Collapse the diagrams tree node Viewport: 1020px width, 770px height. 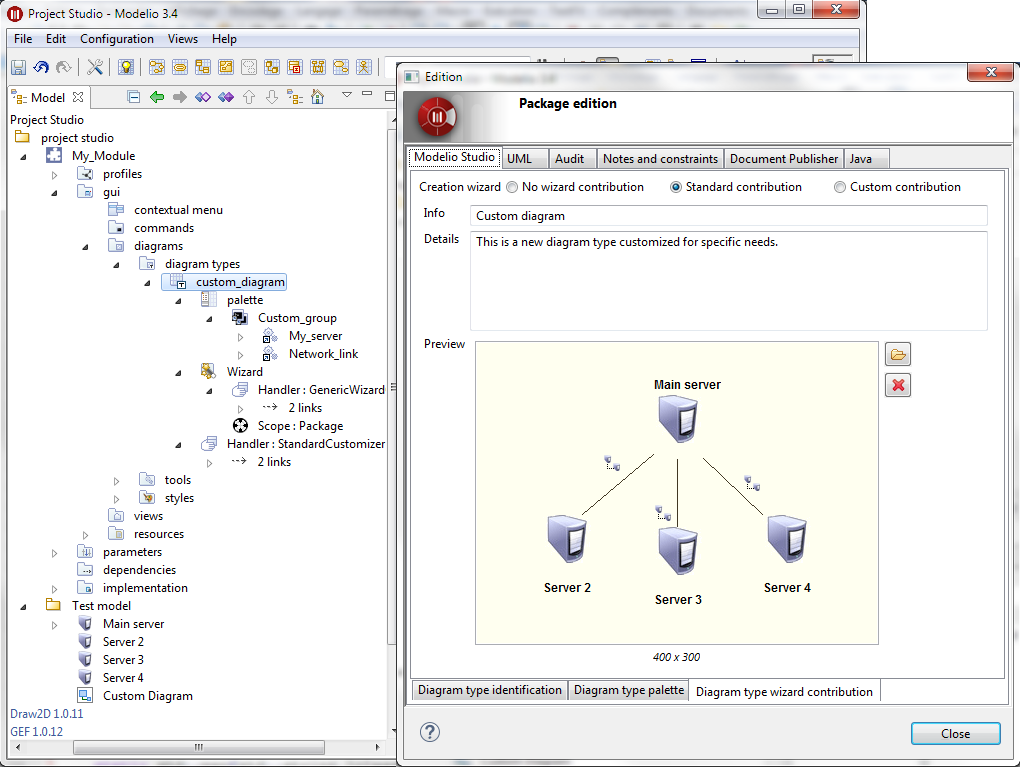(85, 247)
